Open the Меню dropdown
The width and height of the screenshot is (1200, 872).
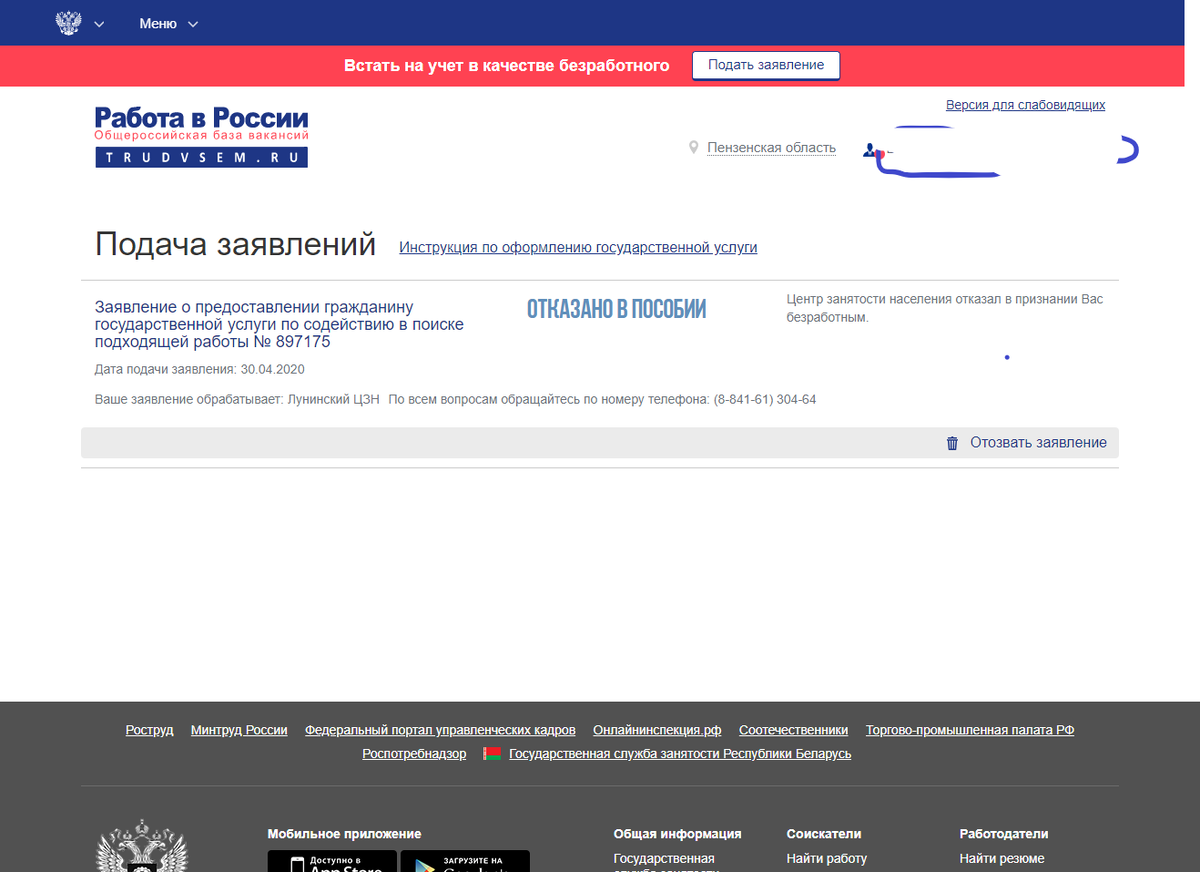pos(169,24)
